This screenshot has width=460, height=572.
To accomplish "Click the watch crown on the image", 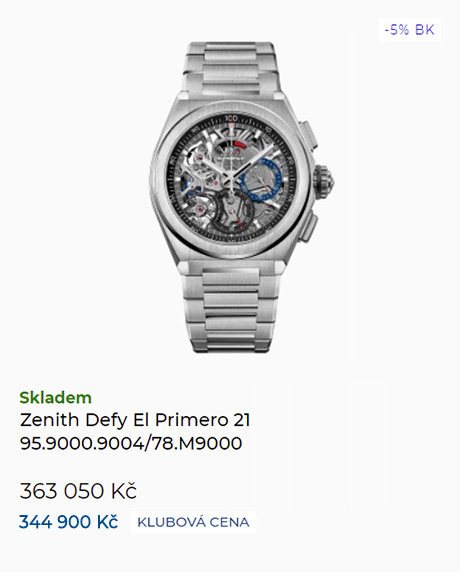I will click(323, 181).
